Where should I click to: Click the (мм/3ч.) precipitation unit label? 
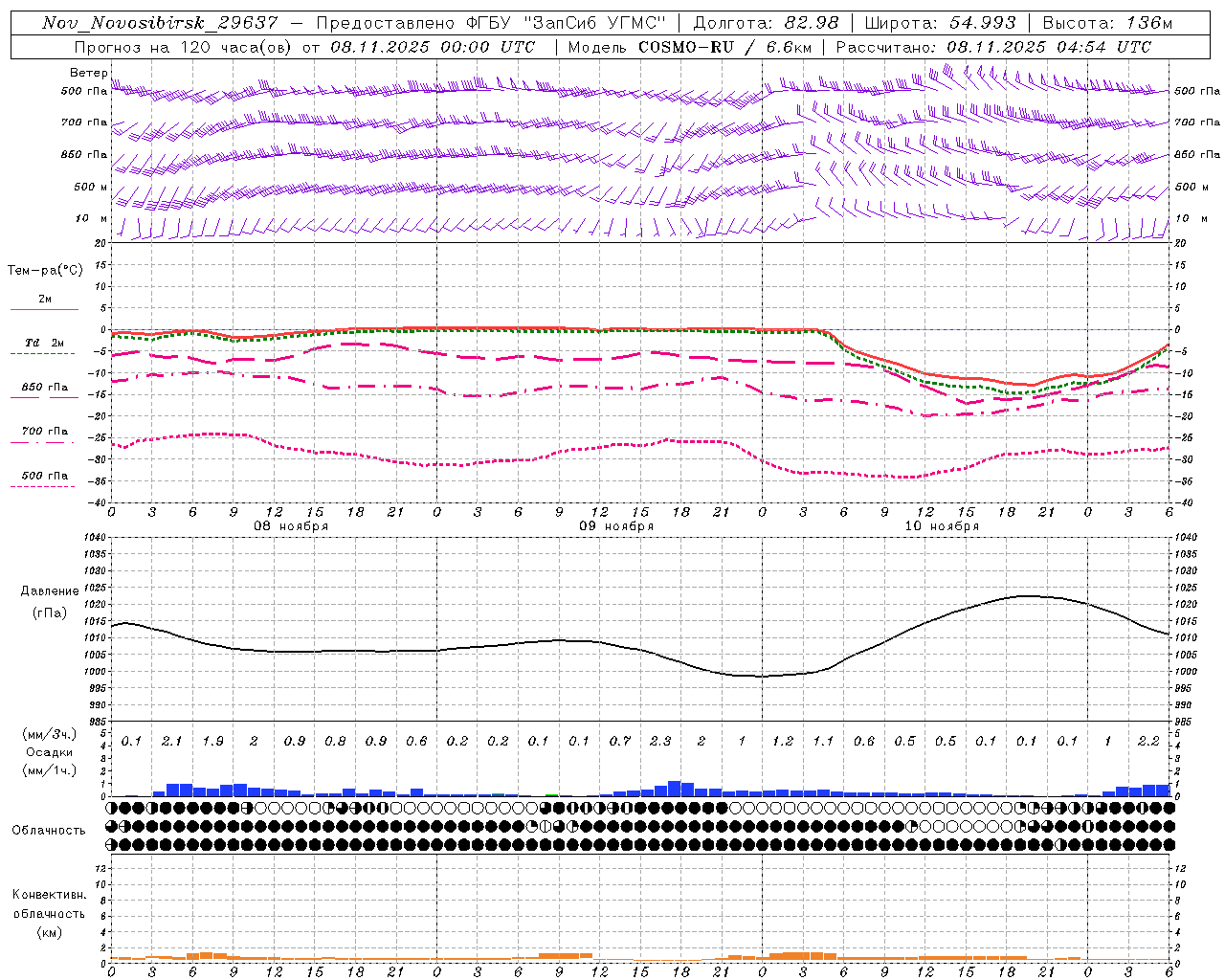48,734
